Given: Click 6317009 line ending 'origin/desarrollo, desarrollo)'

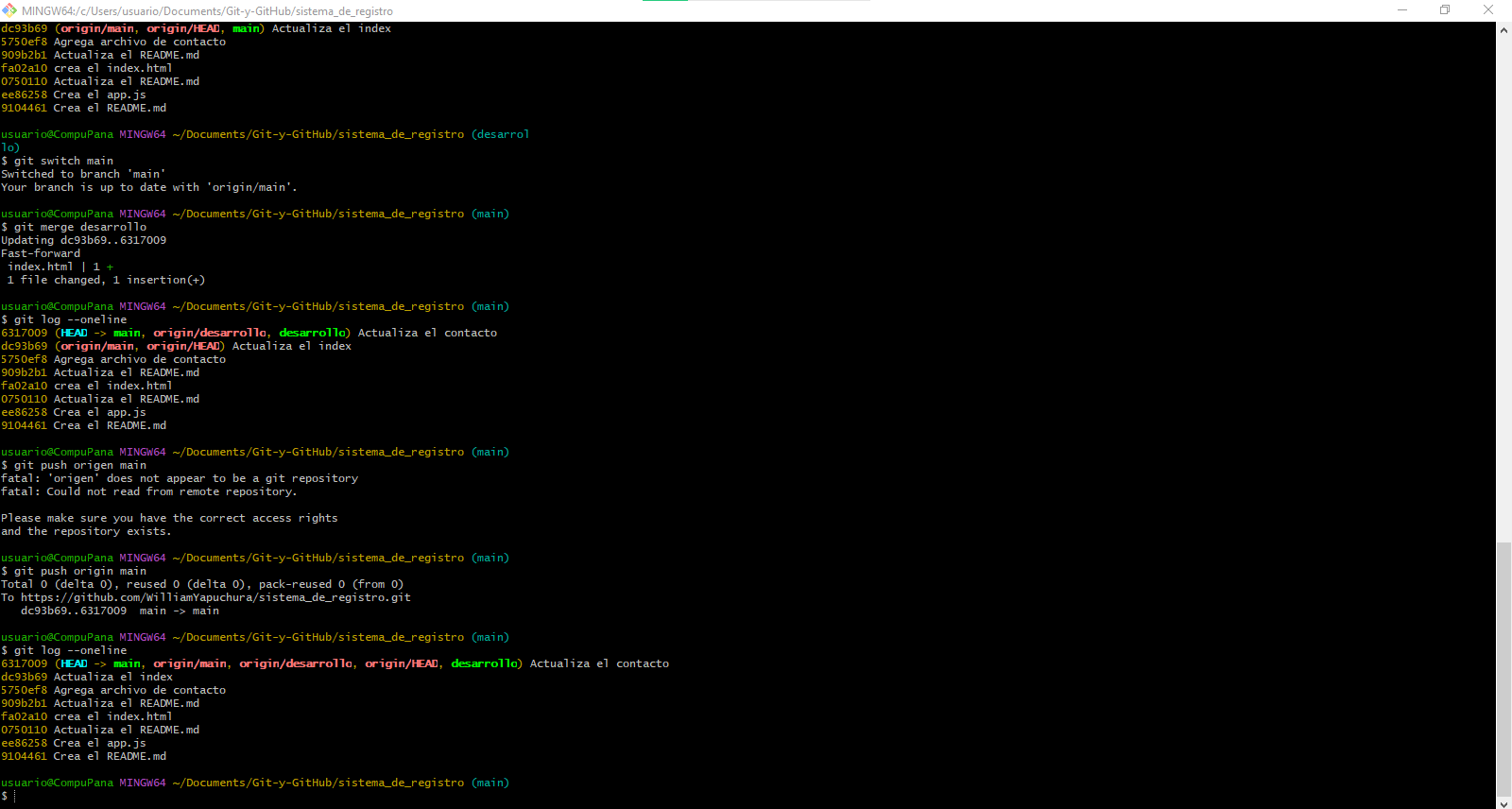Looking at the screenshot, I should [249, 333].
